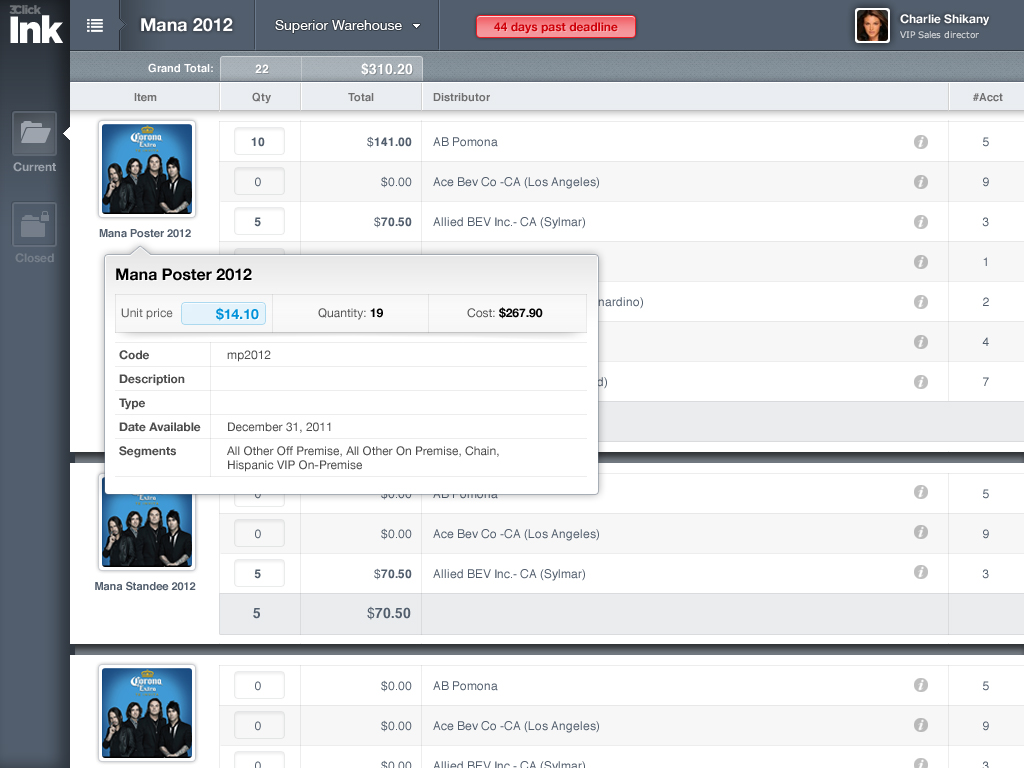Click the Mana Standee 2012 thumbnail image
This screenshot has width=1024, height=768.
tap(147, 531)
